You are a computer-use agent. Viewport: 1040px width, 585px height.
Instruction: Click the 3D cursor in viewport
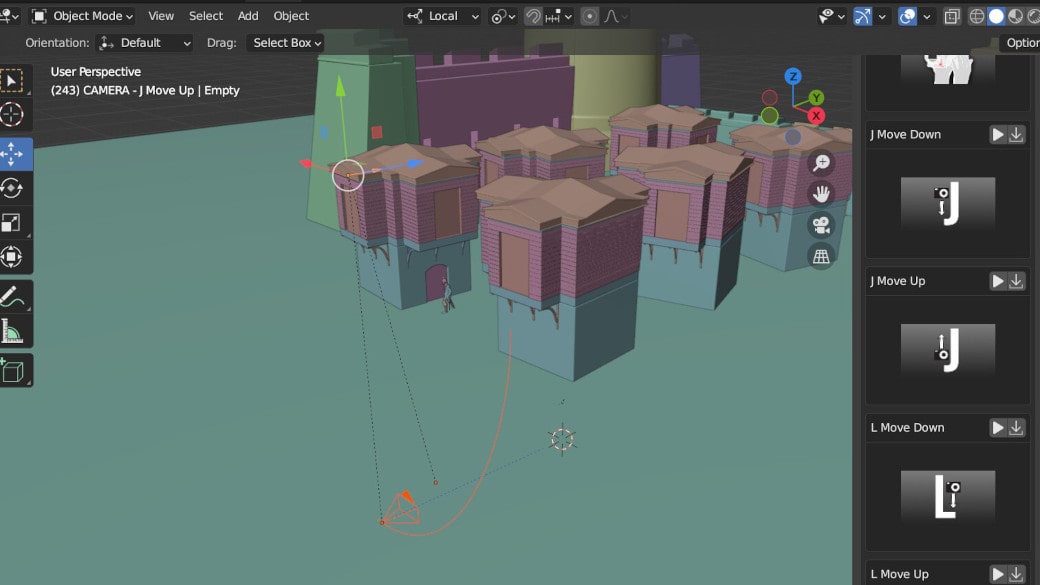[562, 439]
